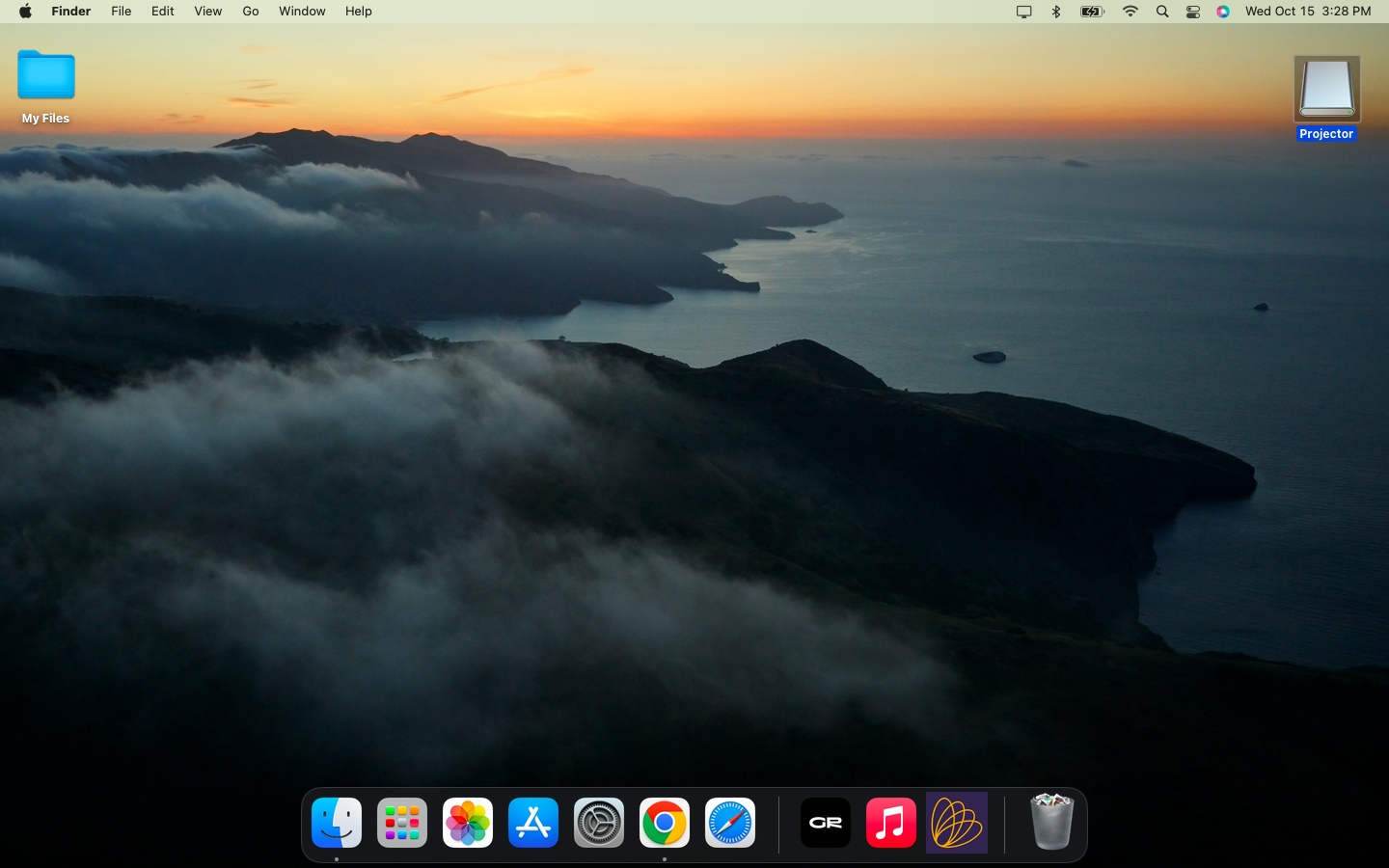Image resolution: width=1389 pixels, height=868 pixels.
Task: Click the Wi-Fi status icon
Action: [1130, 12]
